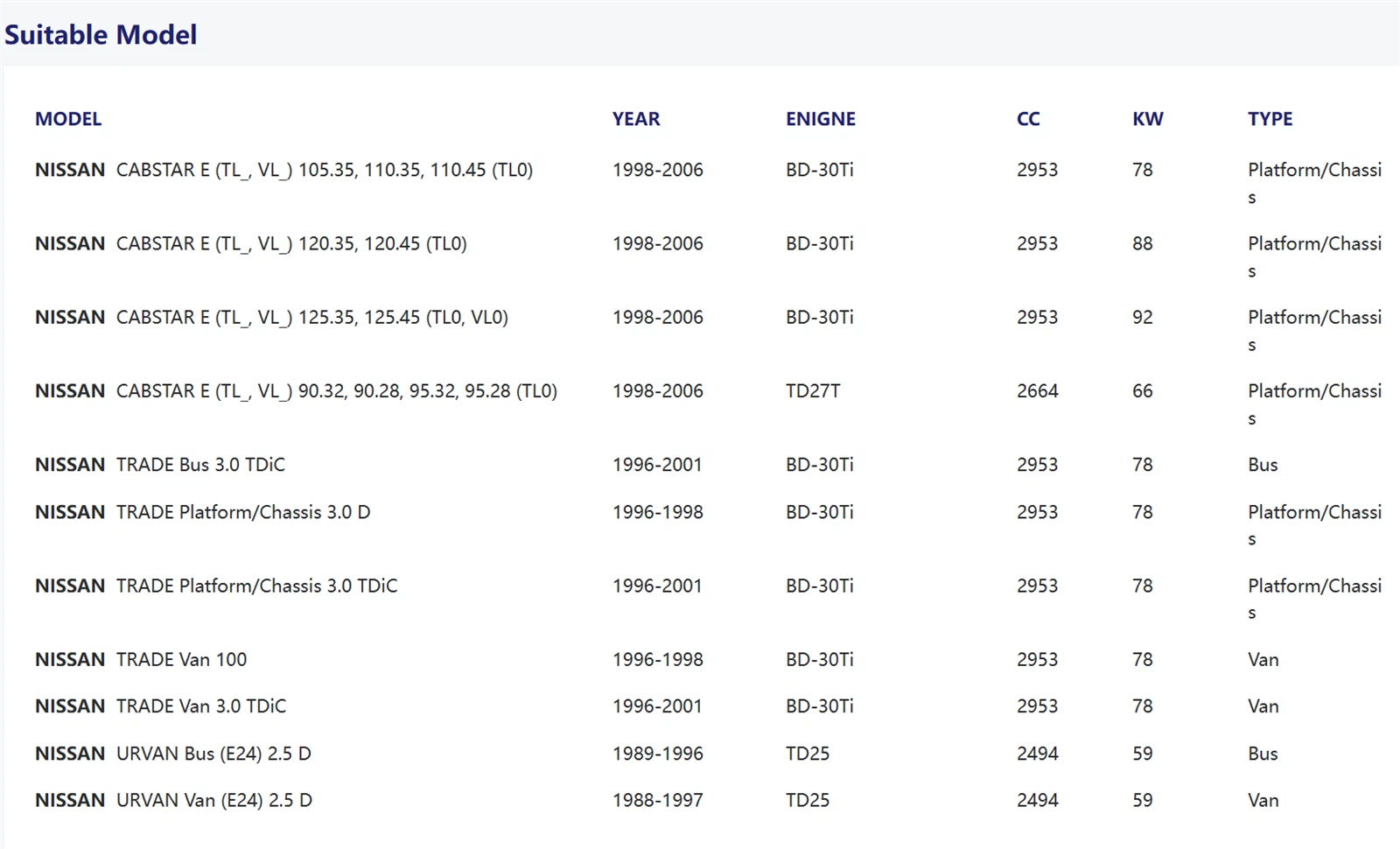Click CC 2953 in TRADE Bus row
This screenshot has height=849, width=1400.
coord(1038,465)
